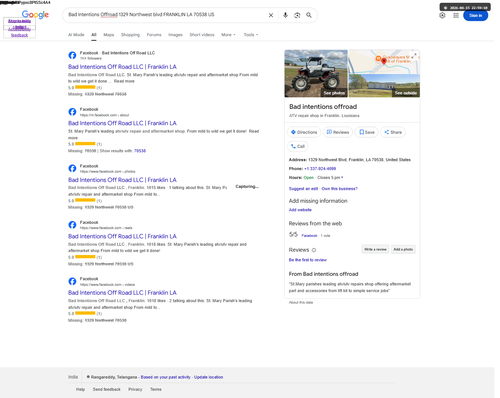Viewport: 500px width, 398px height.
Task: Click the Call button
Action: click(298, 146)
